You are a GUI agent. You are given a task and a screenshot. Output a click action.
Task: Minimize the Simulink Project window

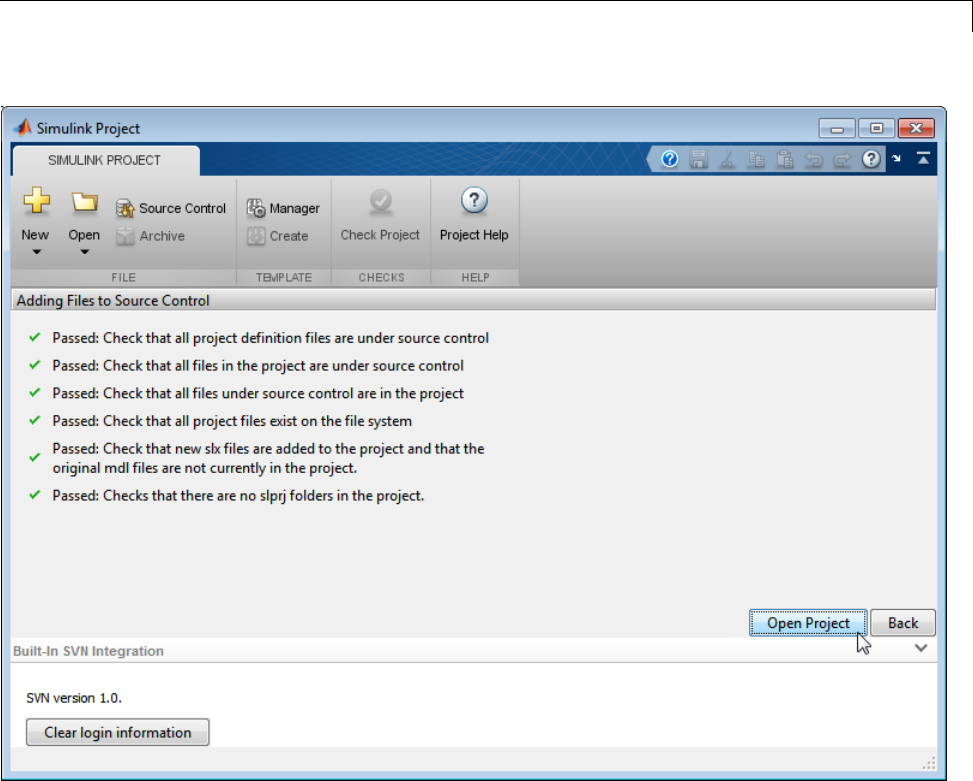click(x=837, y=128)
